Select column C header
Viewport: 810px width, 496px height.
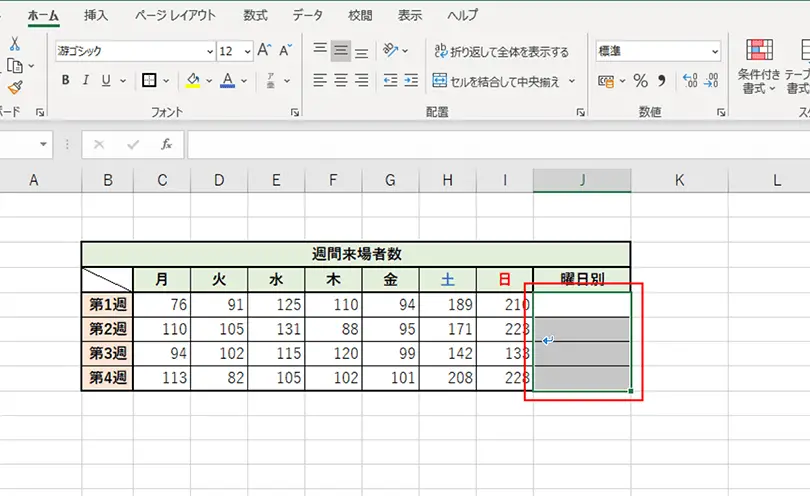[x=162, y=180]
